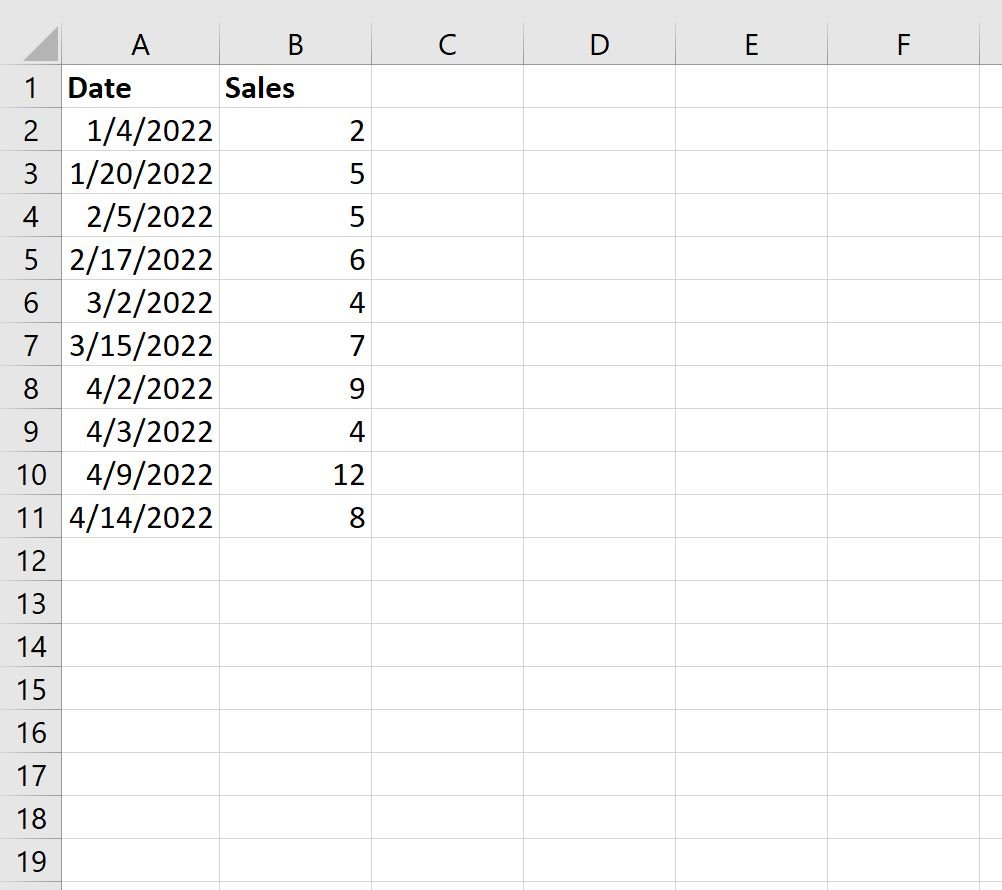Select column C header
Screen dimensions: 1002x890
[x=447, y=45]
